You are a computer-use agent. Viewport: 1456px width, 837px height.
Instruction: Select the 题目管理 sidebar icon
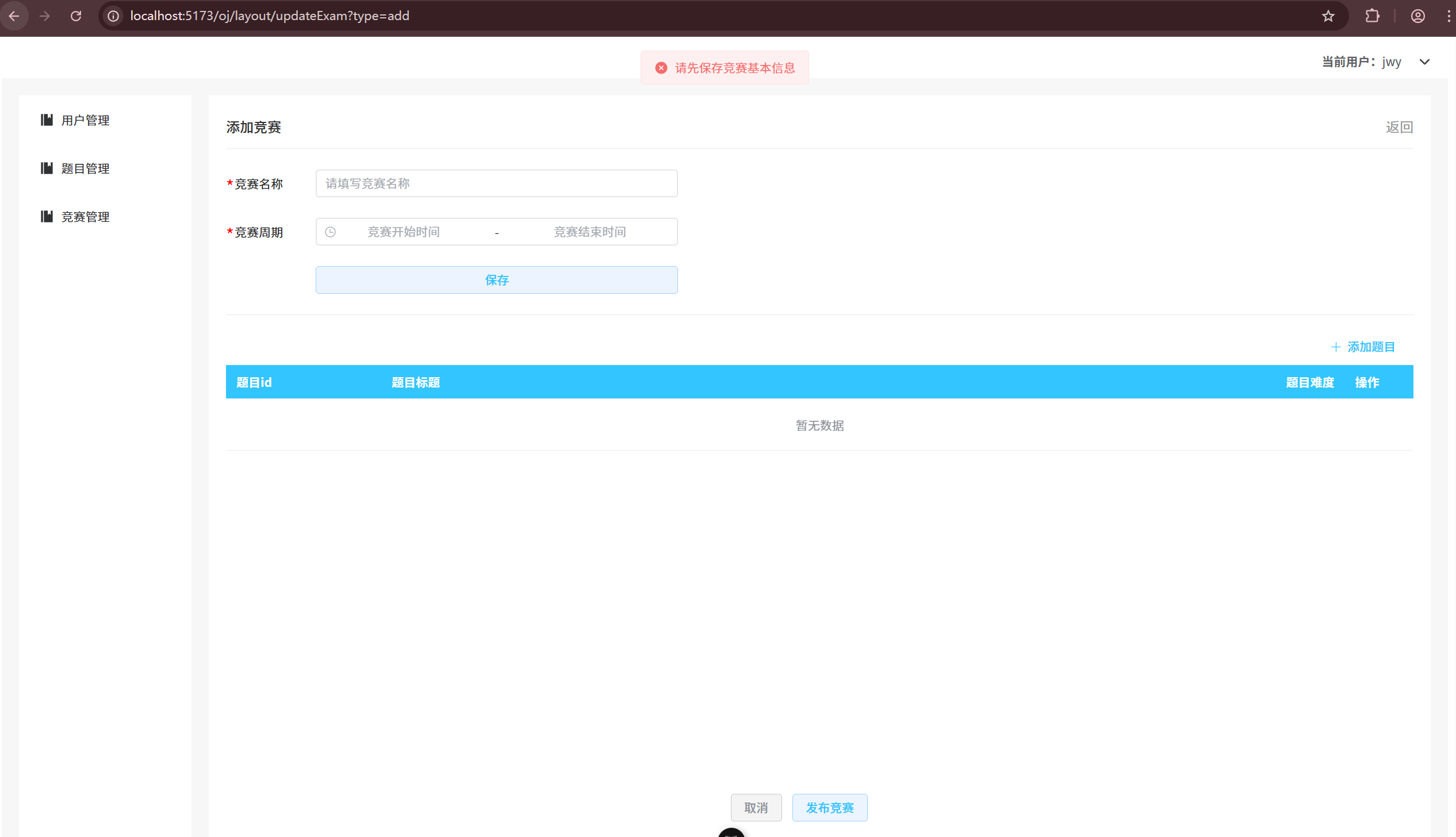[47, 168]
